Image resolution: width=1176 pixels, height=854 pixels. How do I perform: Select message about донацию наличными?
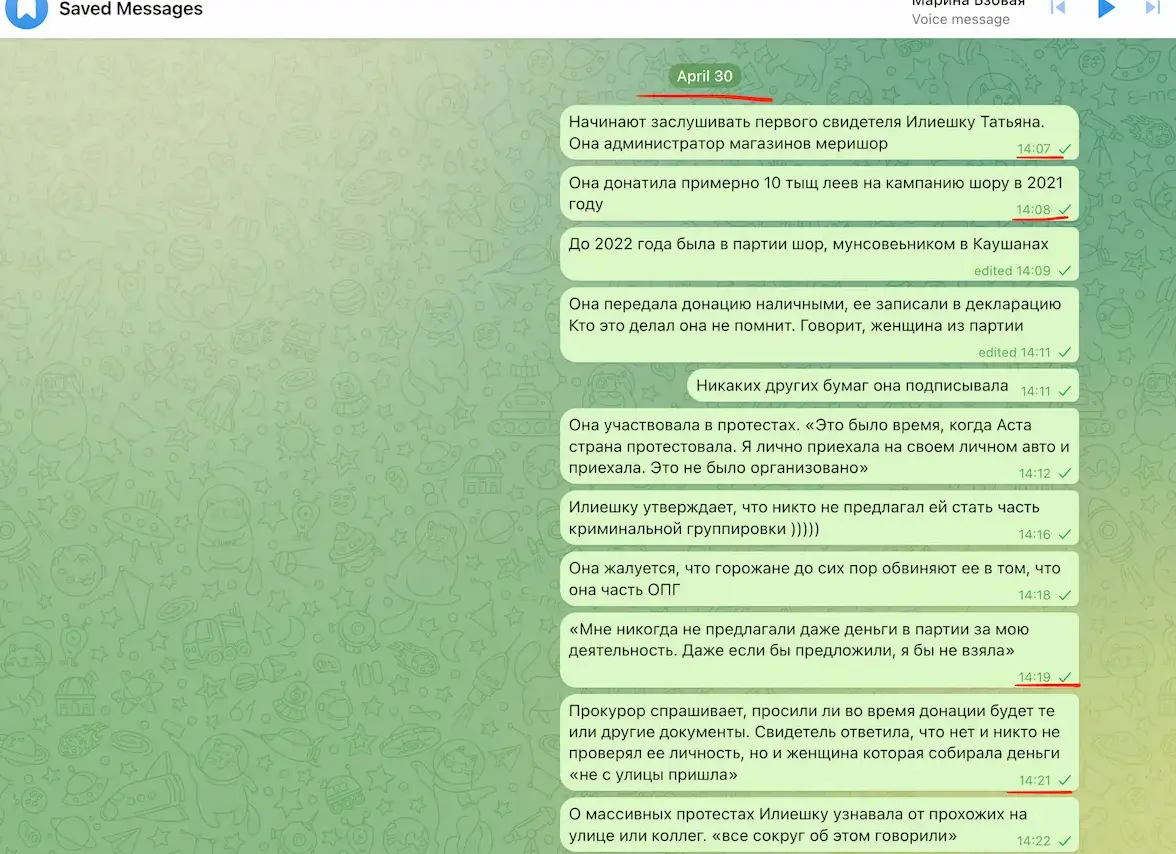coord(819,325)
